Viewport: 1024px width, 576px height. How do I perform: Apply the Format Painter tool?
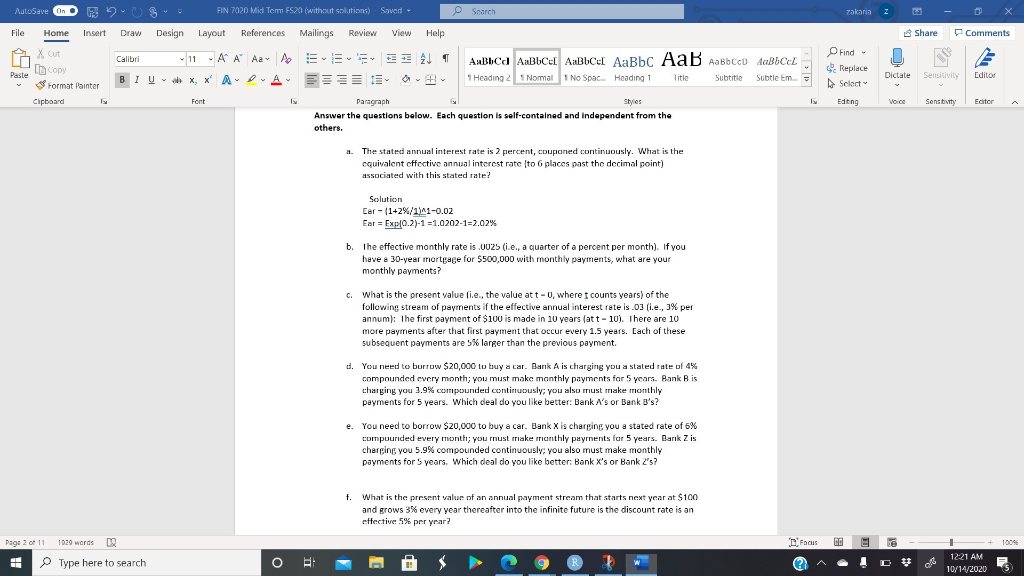click(67, 86)
